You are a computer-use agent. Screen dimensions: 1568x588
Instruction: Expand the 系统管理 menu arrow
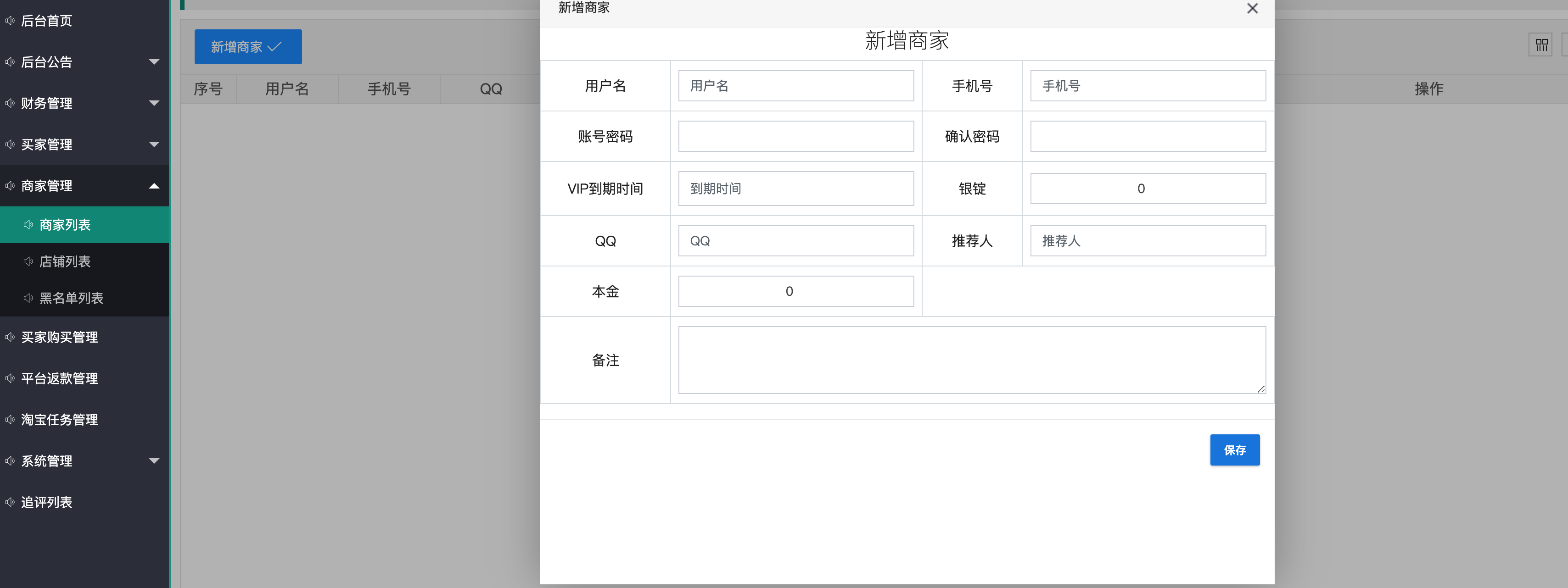tap(154, 461)
